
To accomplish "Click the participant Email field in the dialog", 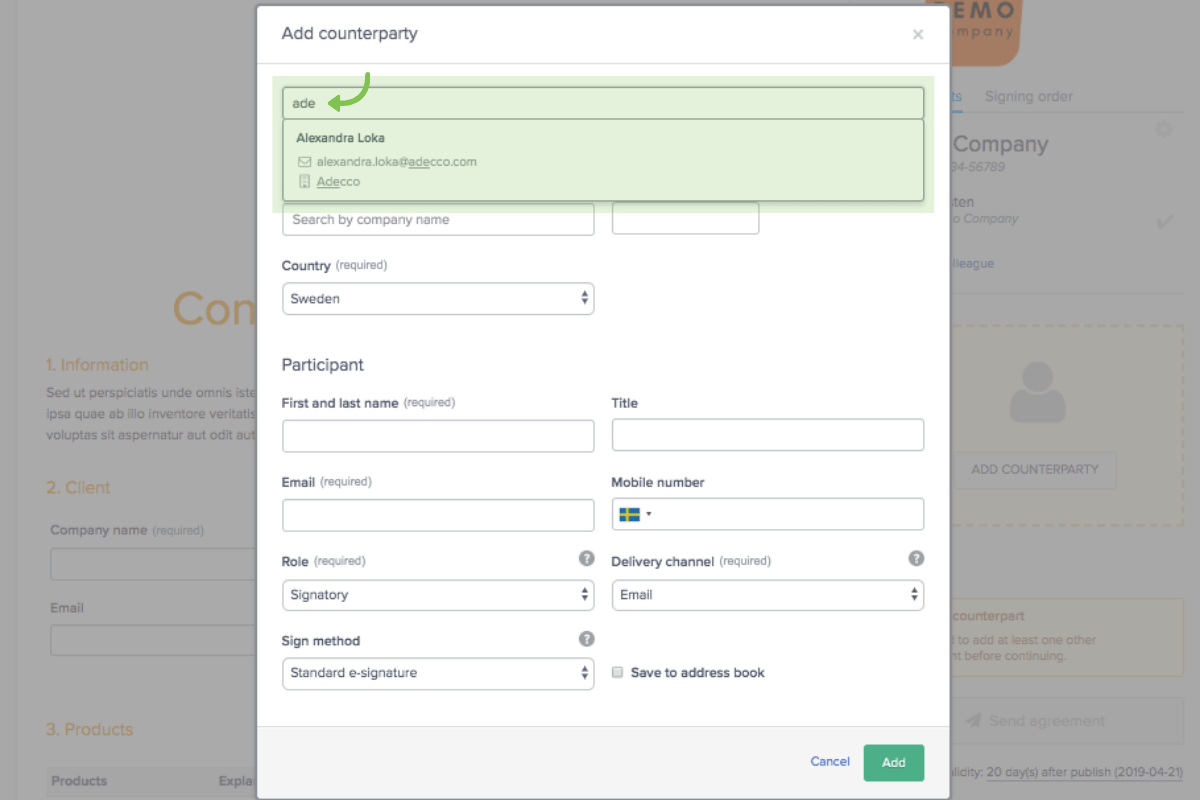I will 438,515.
